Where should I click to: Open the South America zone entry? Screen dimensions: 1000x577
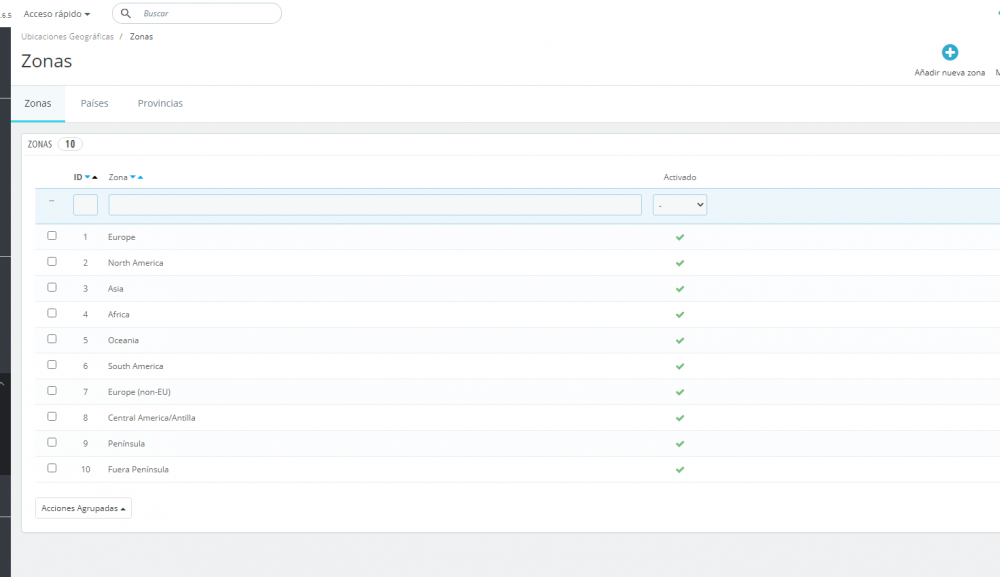coord(135,365)
